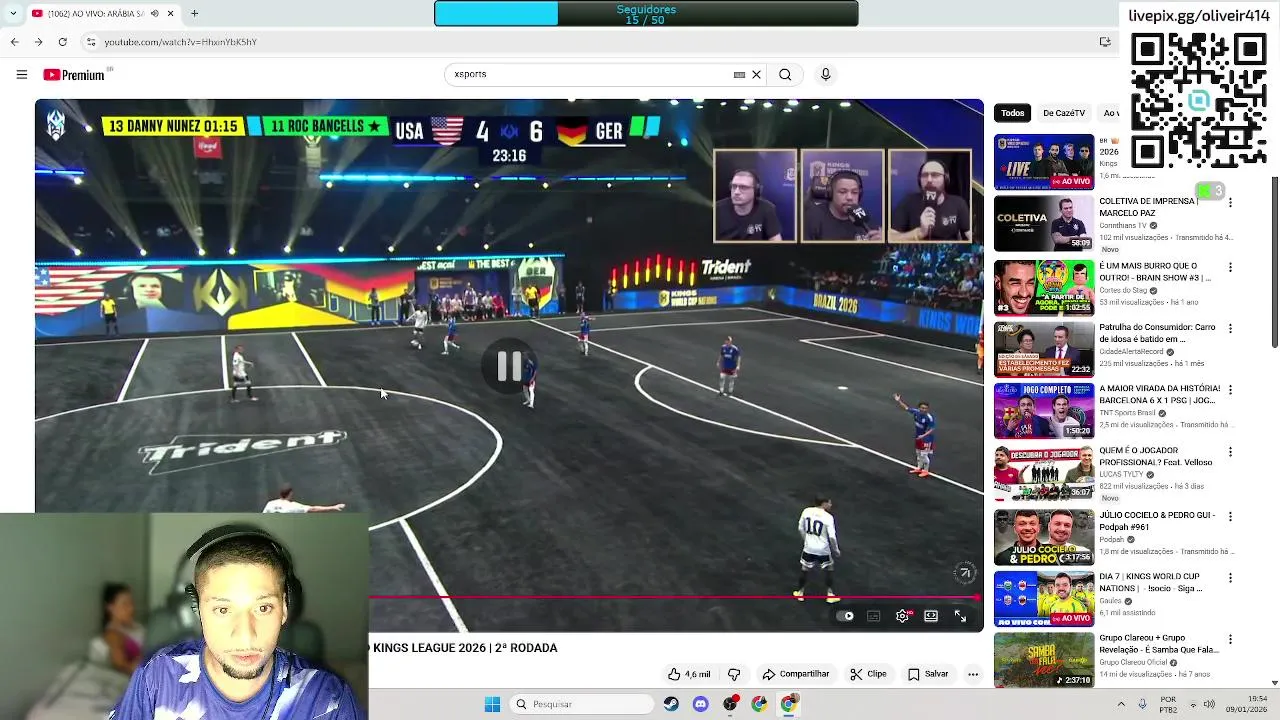
Task: Show hidden system tray icons chevron
Action: [x=1121, y=704]
